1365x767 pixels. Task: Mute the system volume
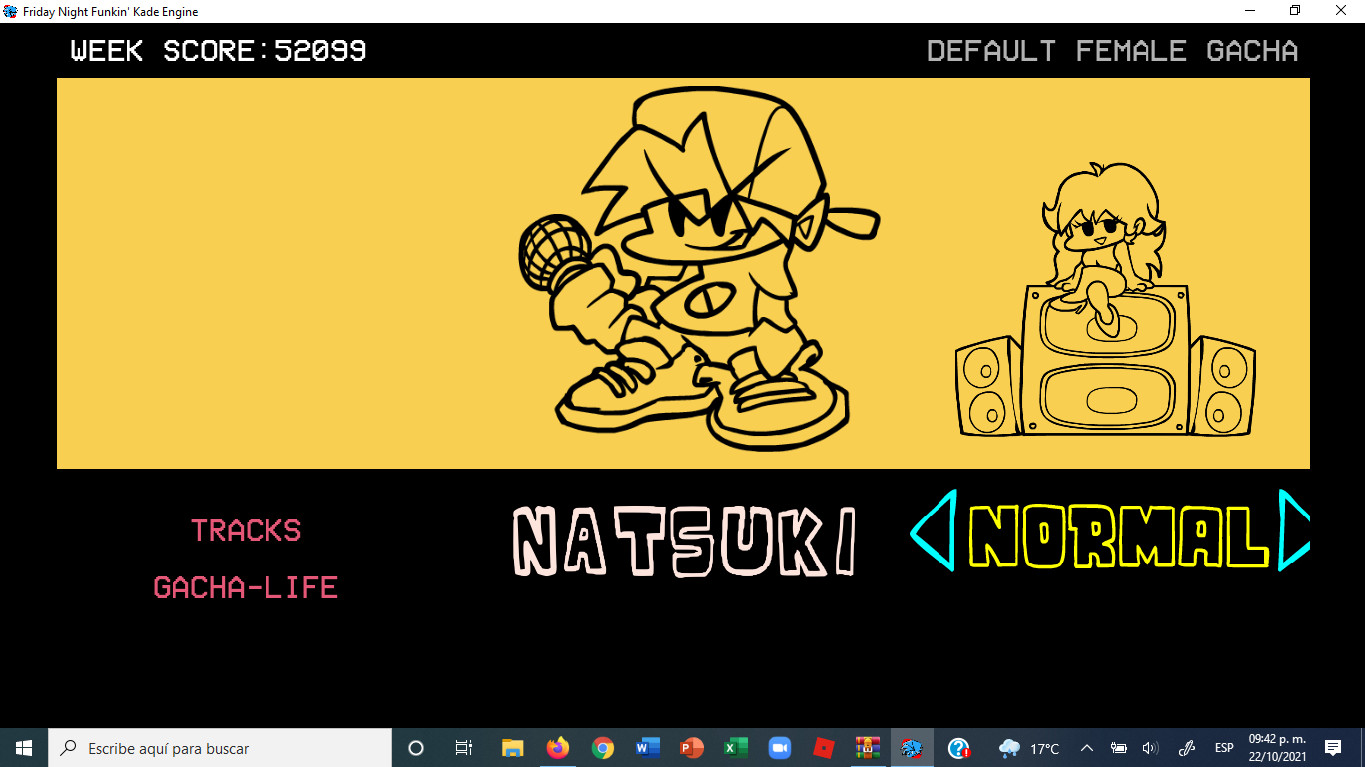pos(1149,748)
